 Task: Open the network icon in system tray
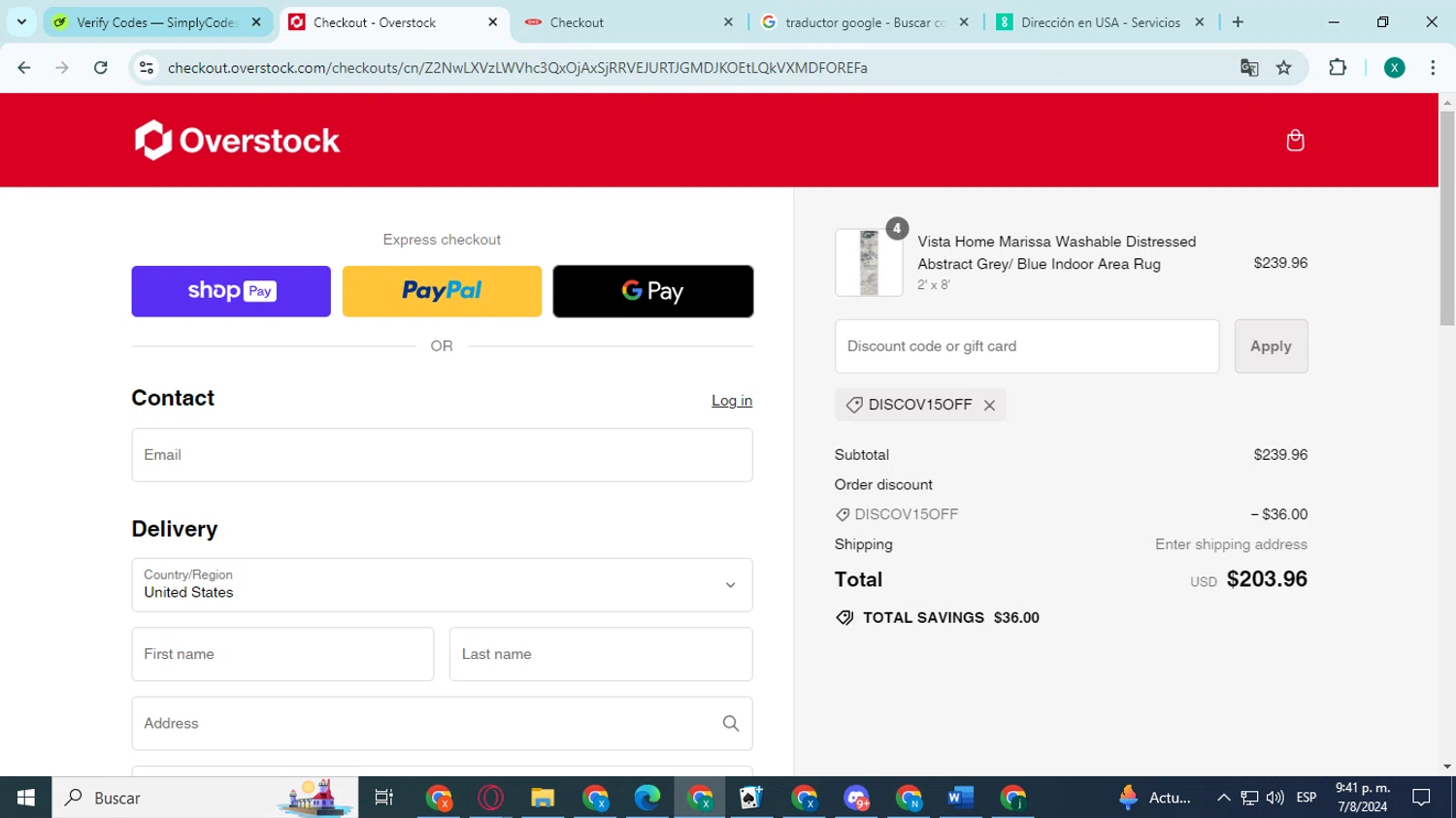pyautogui.click(x=1250, y=798)
